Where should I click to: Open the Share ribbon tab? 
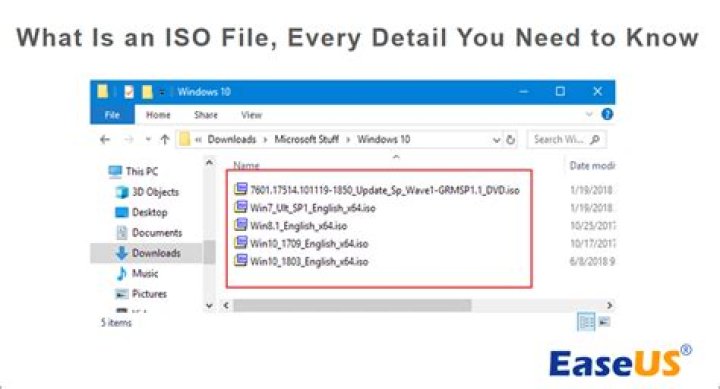[x=205, y=115]
